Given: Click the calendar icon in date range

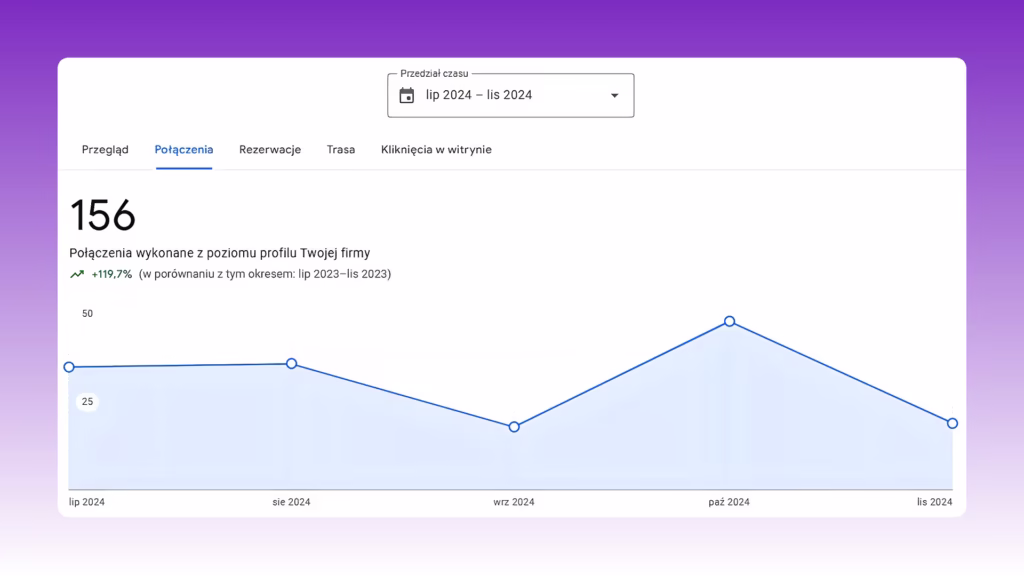Looking at the screenshot, I should 406,95.
